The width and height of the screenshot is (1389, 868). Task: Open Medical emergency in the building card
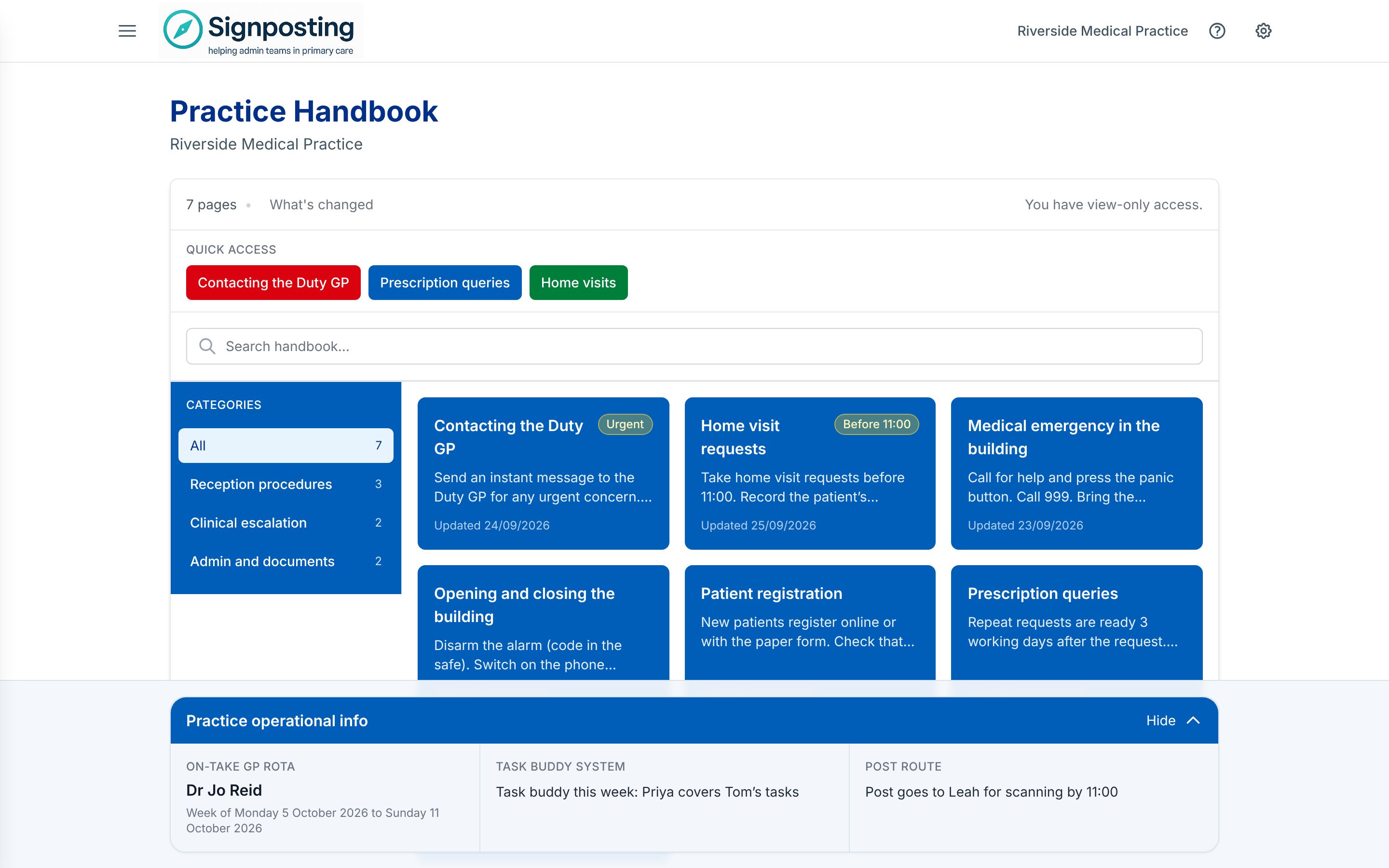pos(1076,473)
